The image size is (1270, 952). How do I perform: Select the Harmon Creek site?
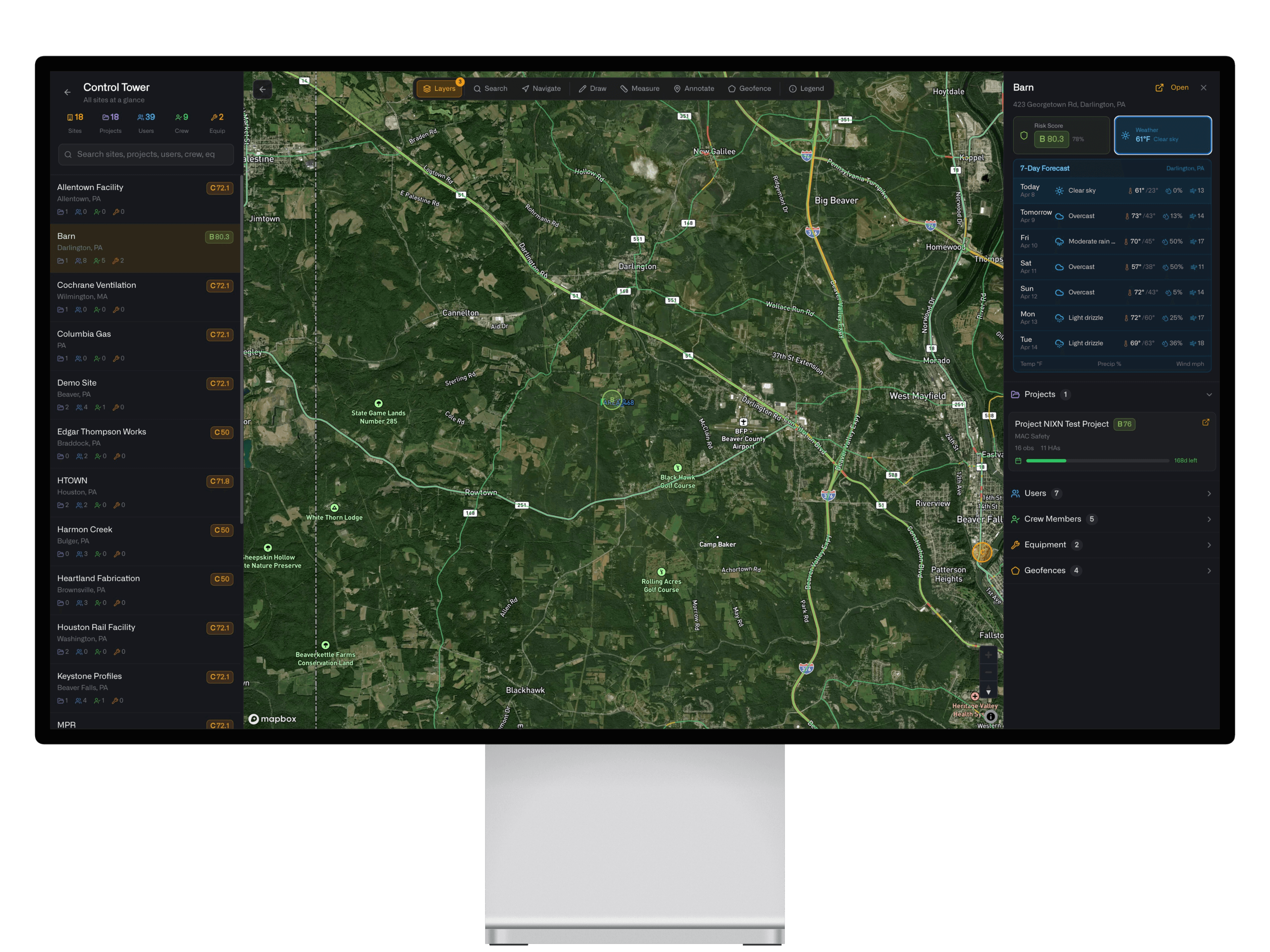(145, 541)
